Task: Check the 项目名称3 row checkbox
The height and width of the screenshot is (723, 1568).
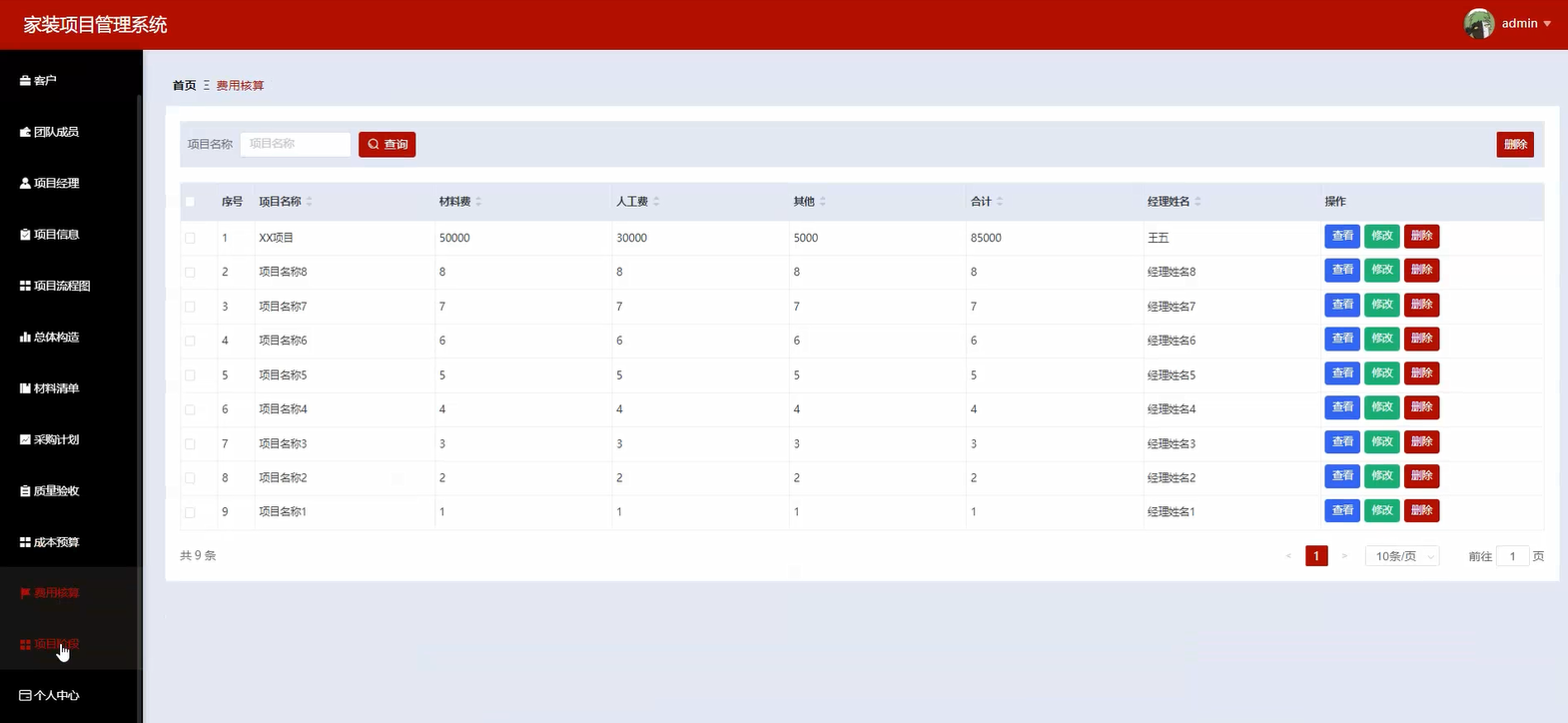Action: (x=190, y=443)
